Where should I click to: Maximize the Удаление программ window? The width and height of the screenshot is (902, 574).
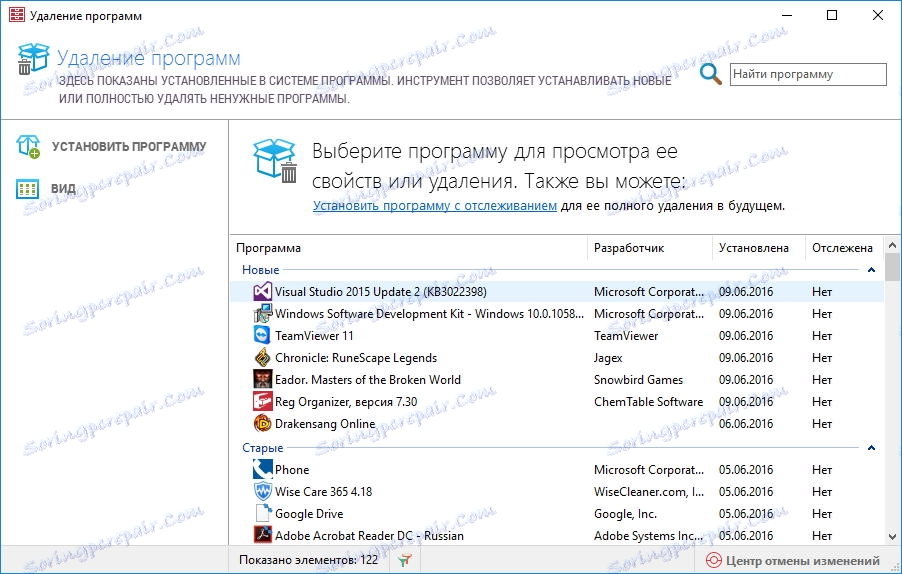click(x=832, y=16)
